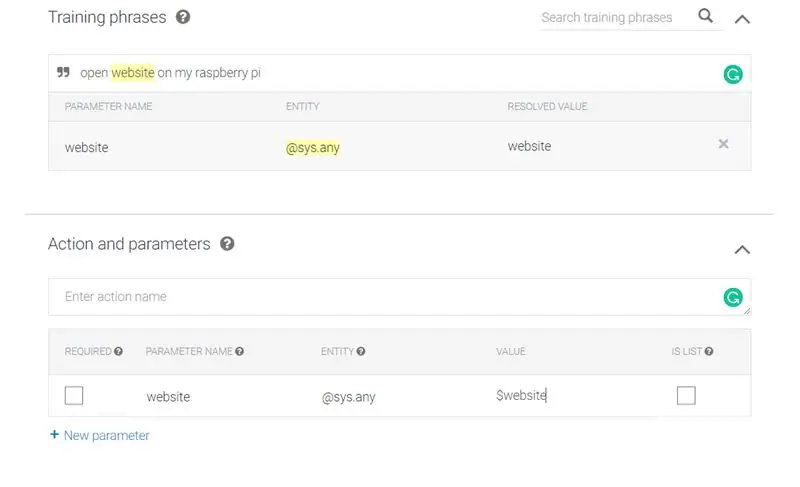The image size is (800, 487).
Task: Click Grammarly icon in action name field
Action: pyautogui.click(x=733, y=297)
